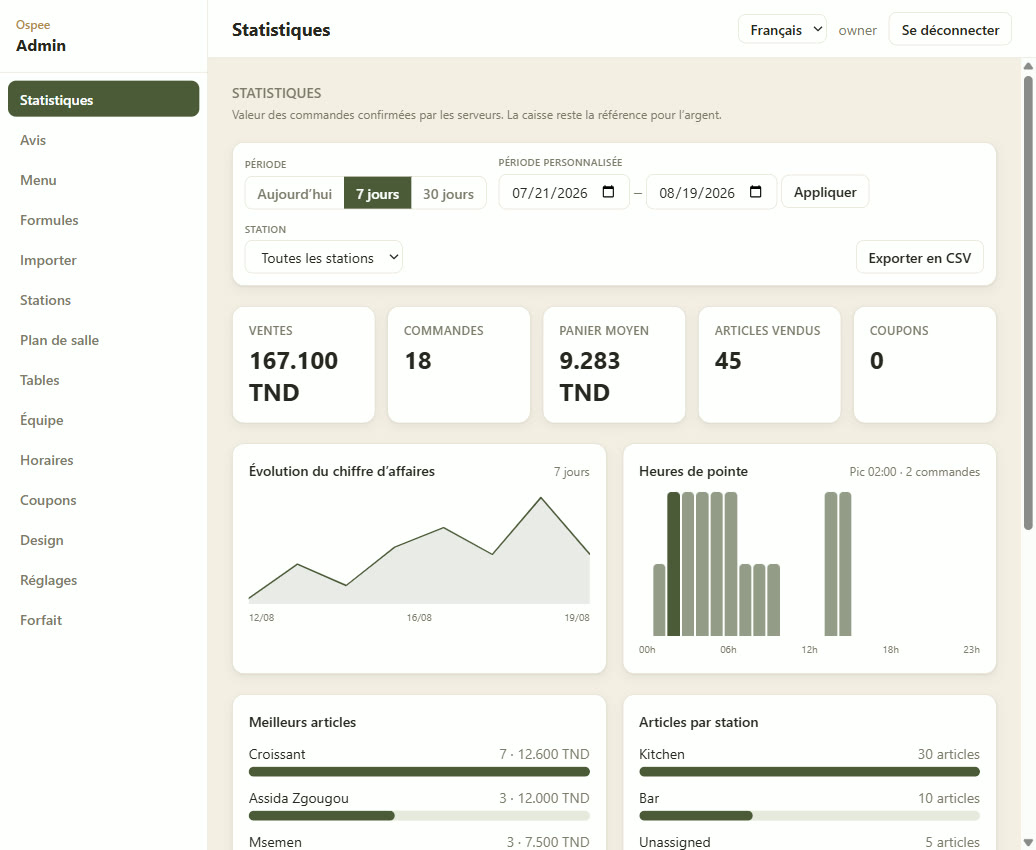The height and width of the screenshot is (850, 1036).
Task: Click the 30 articles value for Kitchen
Action: [x=948, y=754]
